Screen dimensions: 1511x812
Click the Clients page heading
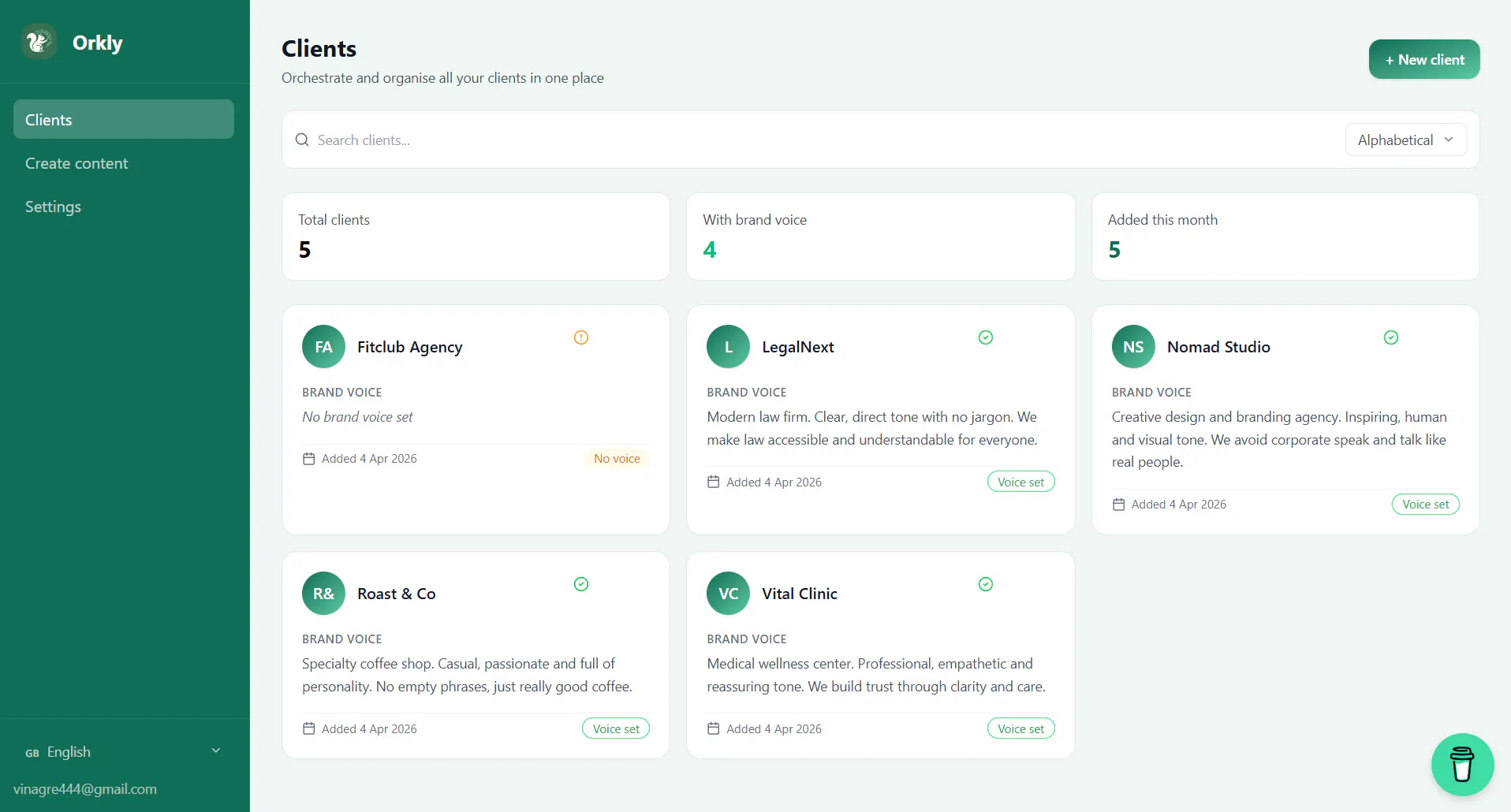319,49
